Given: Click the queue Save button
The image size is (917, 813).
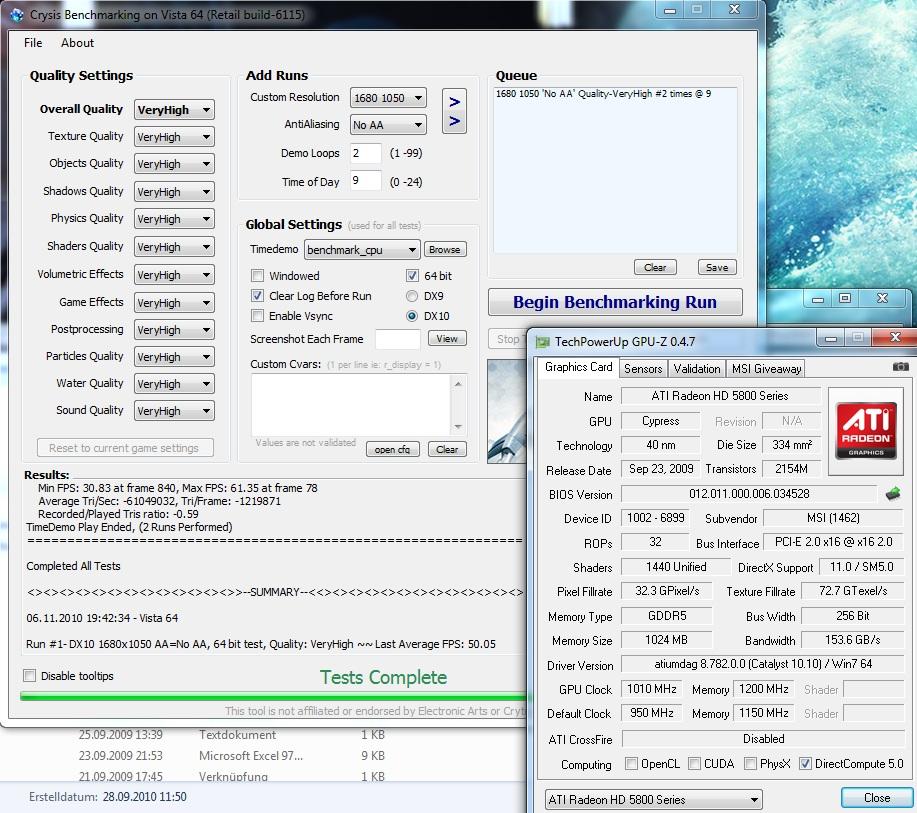Looking at the screenshot, I should [717, 267].
